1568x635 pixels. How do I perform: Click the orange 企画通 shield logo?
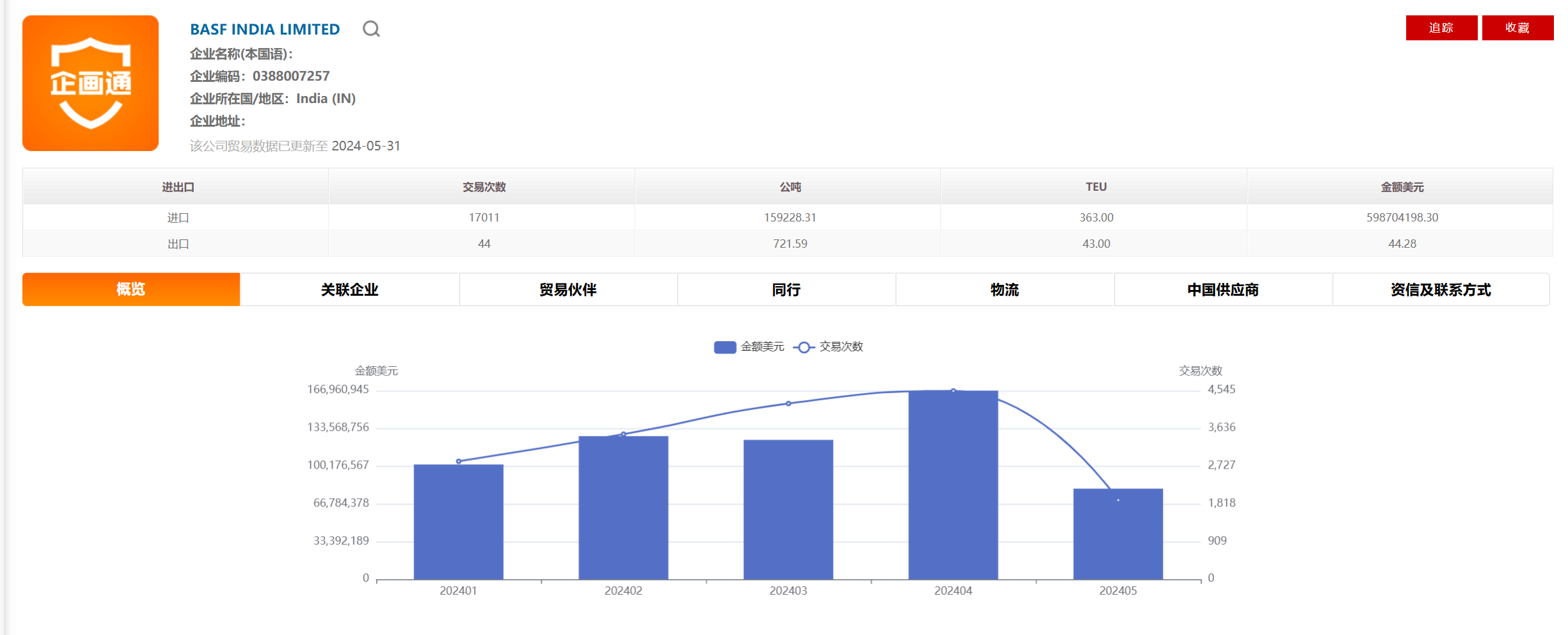click(x=90, y=83)
